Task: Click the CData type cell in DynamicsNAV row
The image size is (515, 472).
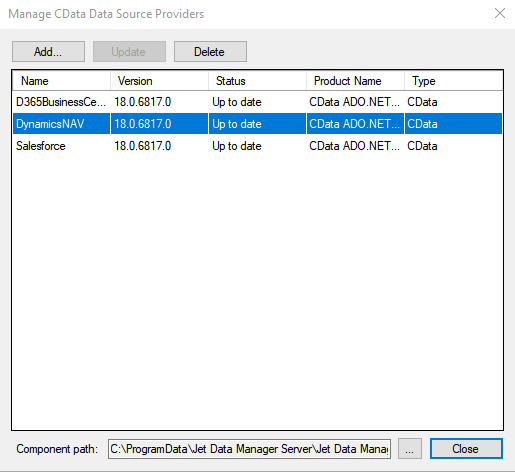Action: point(422,124)
